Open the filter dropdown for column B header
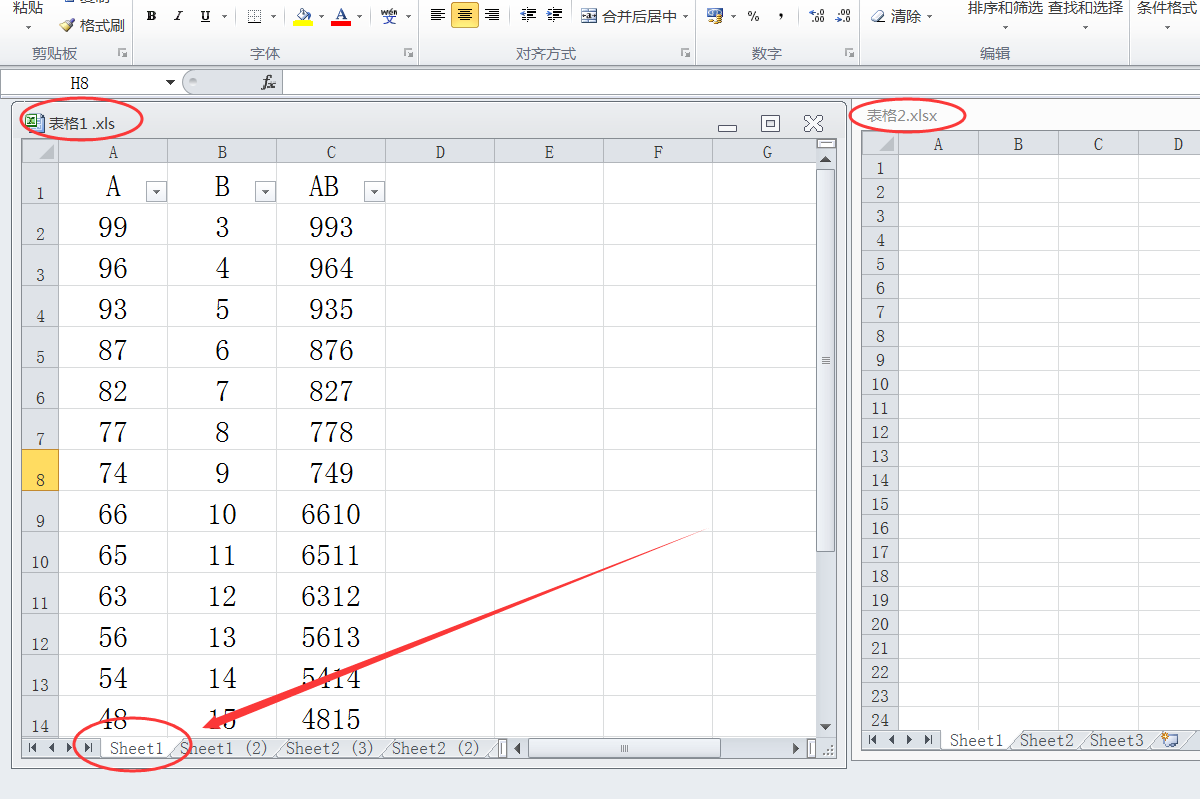Image resolution: width=1200 pixels, height=799 pixels. click(265, 192)
